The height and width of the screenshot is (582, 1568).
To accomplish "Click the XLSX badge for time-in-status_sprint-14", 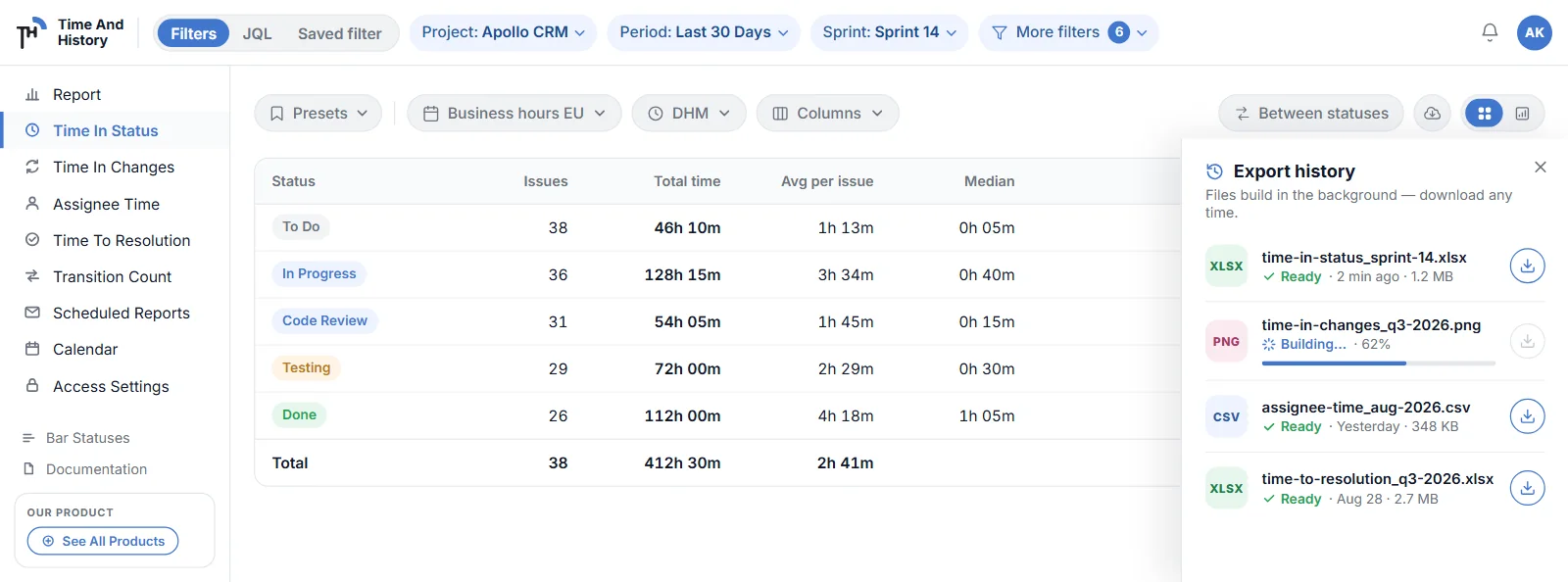I will [1226, 266].
